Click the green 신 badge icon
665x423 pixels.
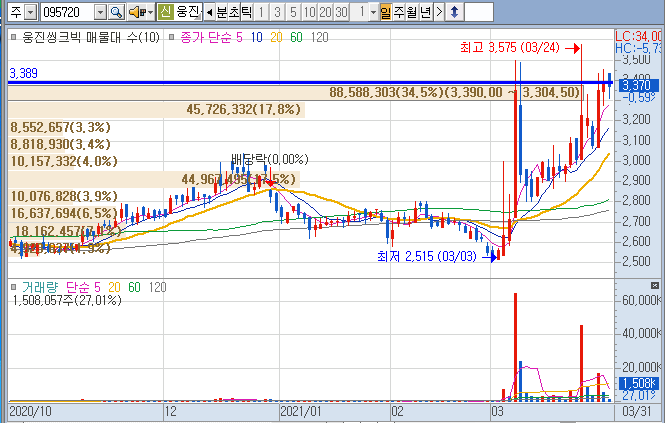click(x=165, y=12)
